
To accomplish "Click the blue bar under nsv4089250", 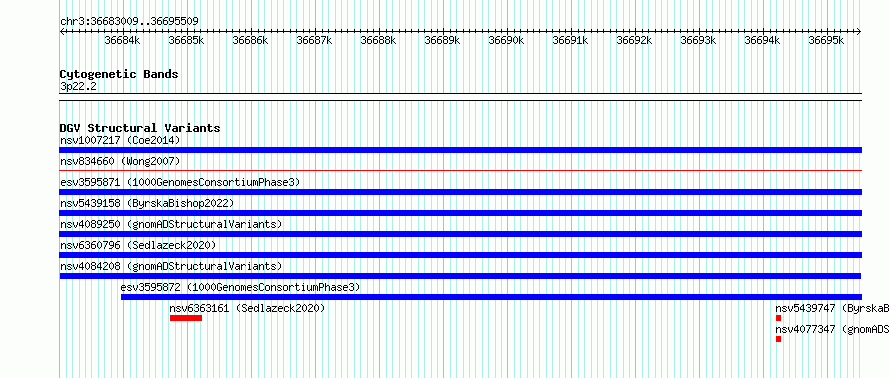I will (x=461, y=234).
